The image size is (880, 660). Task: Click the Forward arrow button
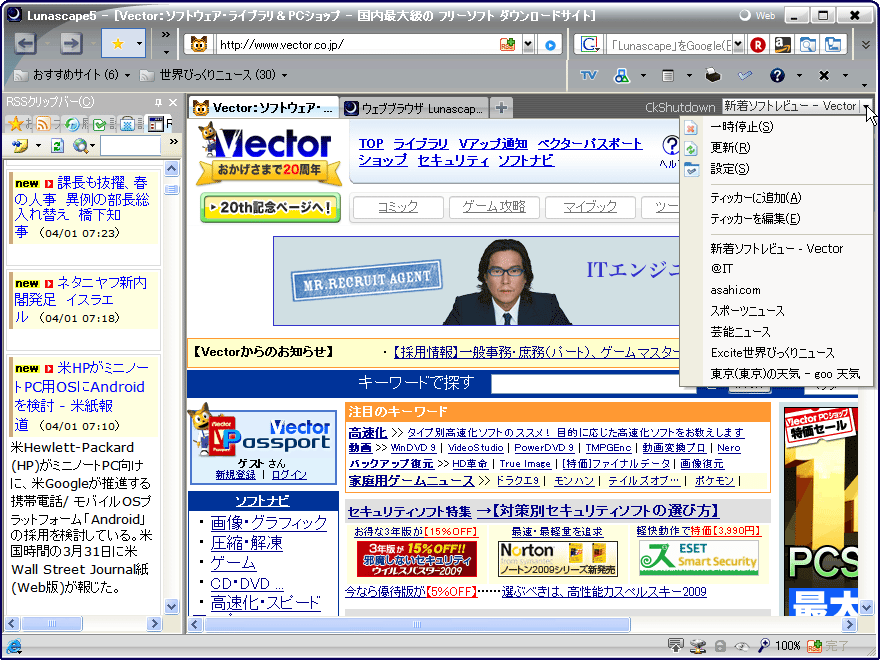pyautogui.click(x=70, y=43)
